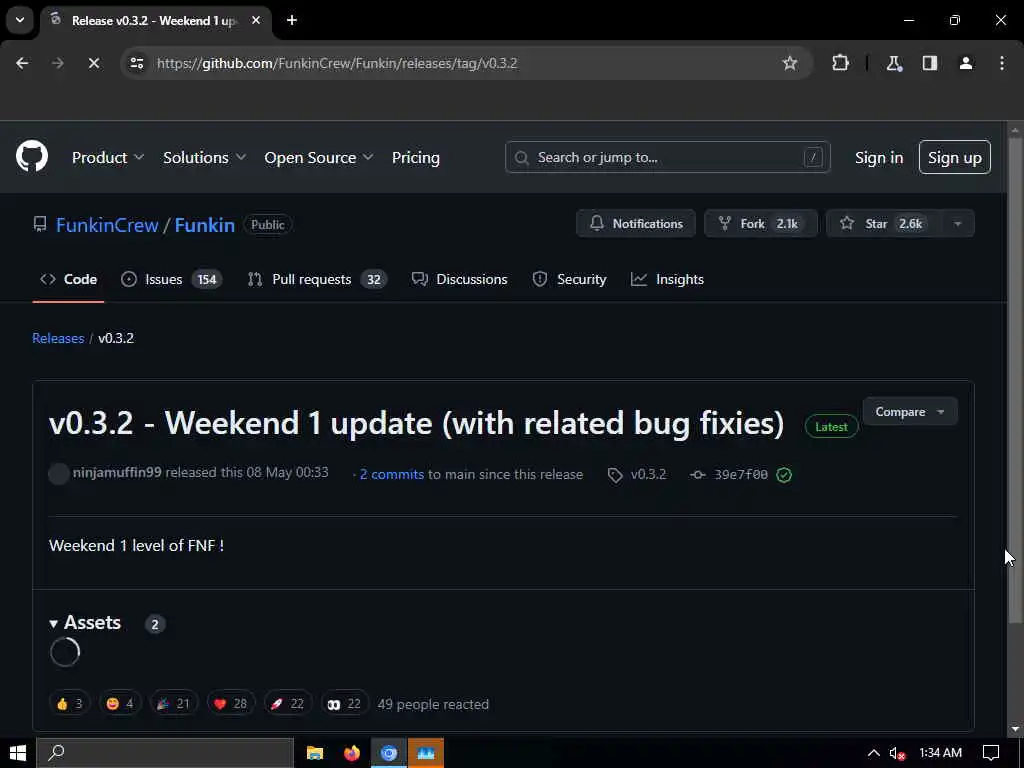Open the Pull requests tab
This screenshot has height=768, width=1024.
[x=317, y=279]
